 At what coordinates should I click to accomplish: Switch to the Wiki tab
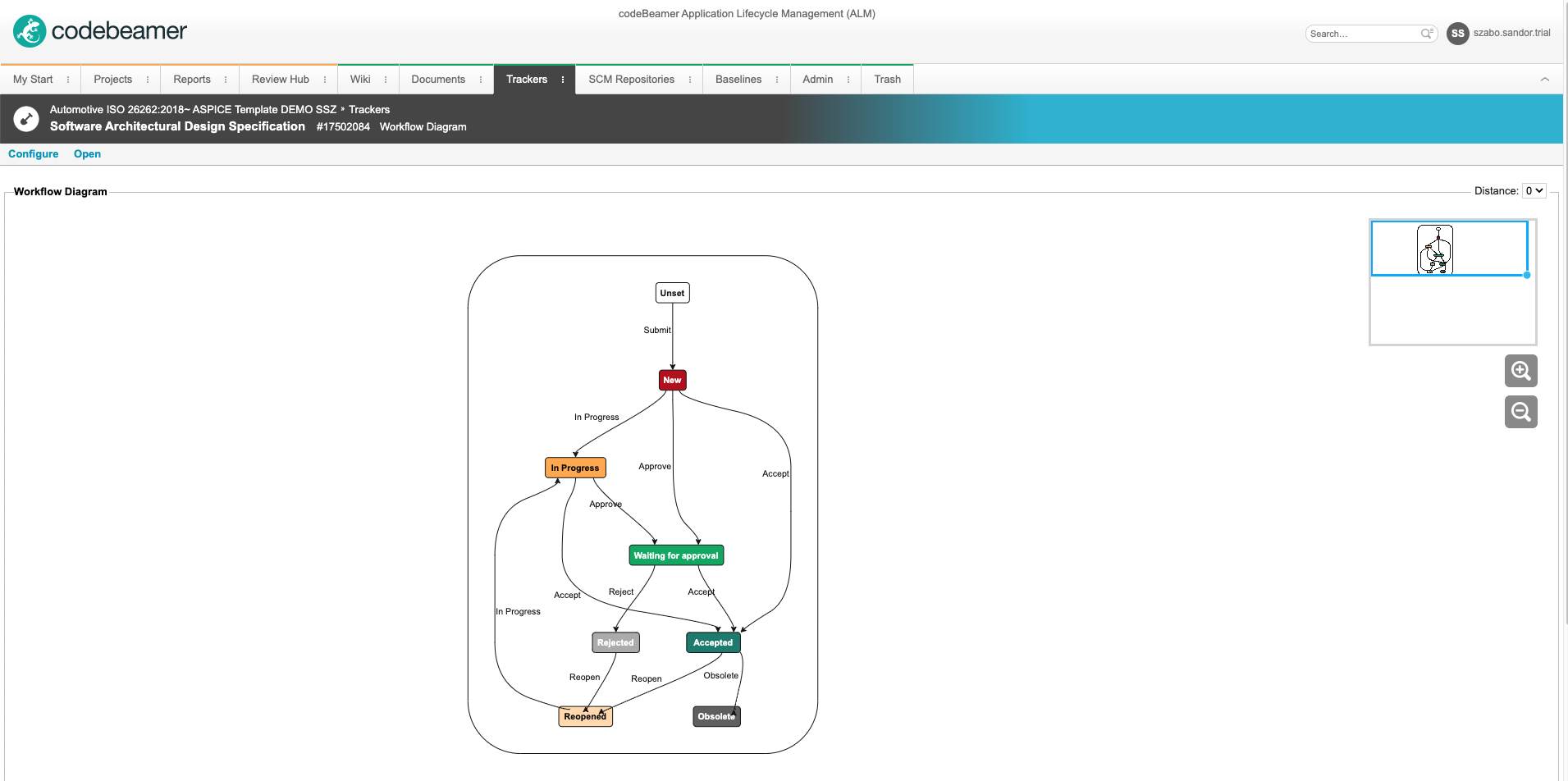(360, 80)
